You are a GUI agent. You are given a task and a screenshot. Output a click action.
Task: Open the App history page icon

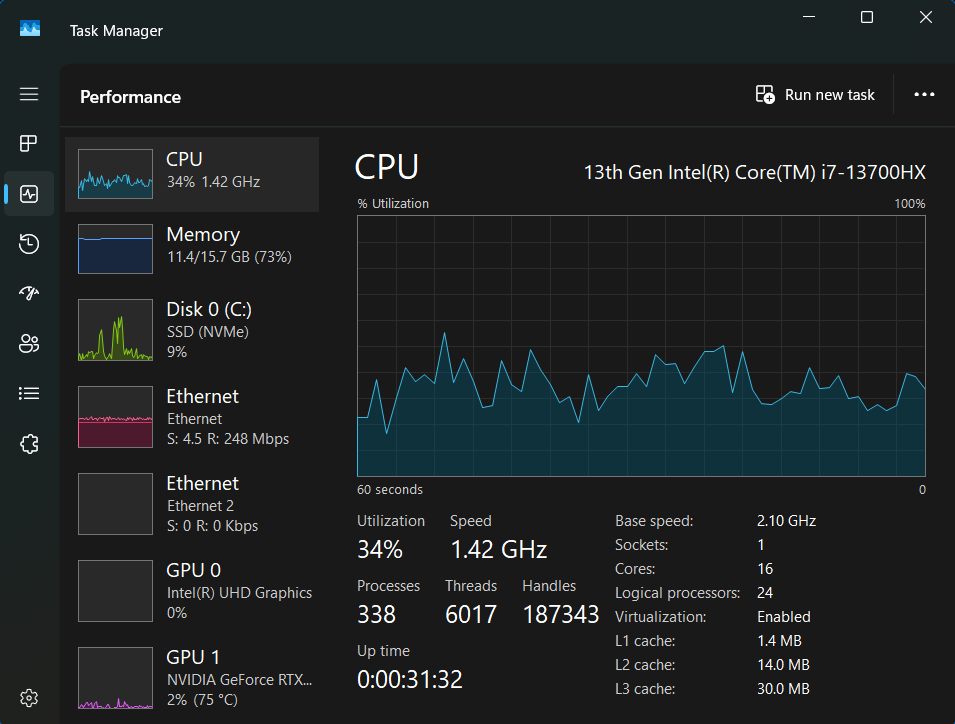pyautogui.click(x=29, y=244)
